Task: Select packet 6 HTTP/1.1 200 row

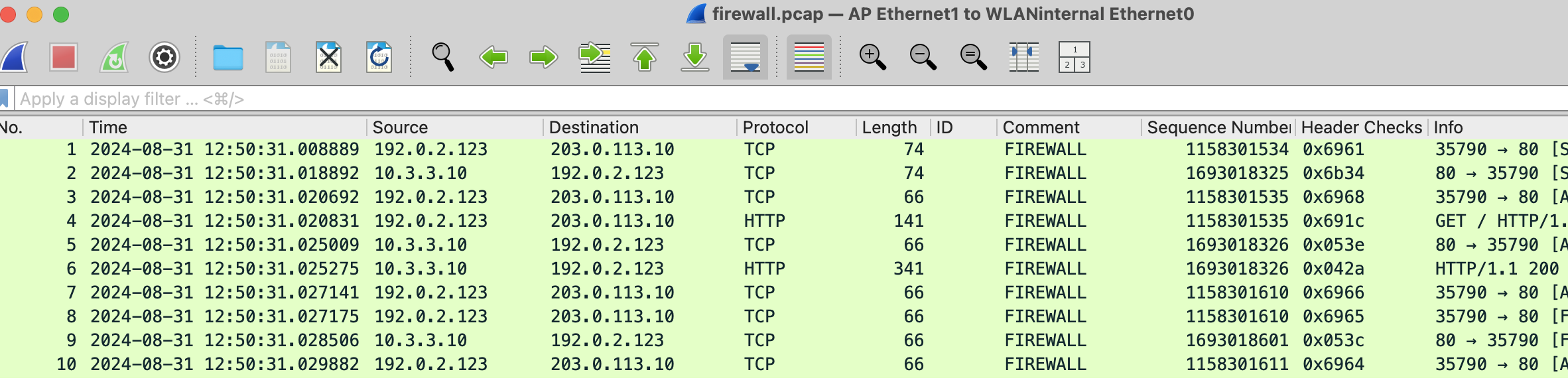Action: pos(663,269)
